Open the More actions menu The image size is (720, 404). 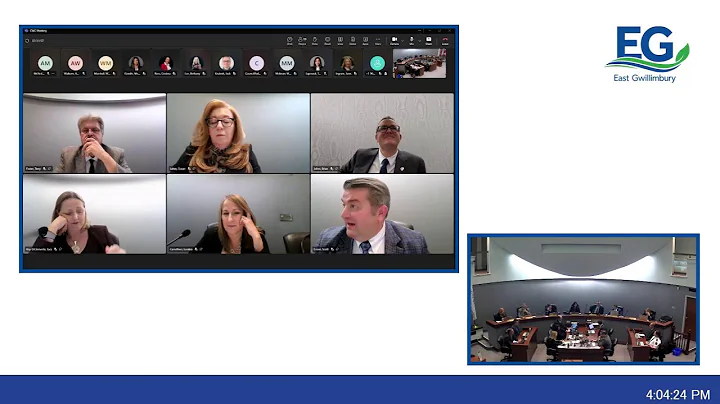point(378,41)
